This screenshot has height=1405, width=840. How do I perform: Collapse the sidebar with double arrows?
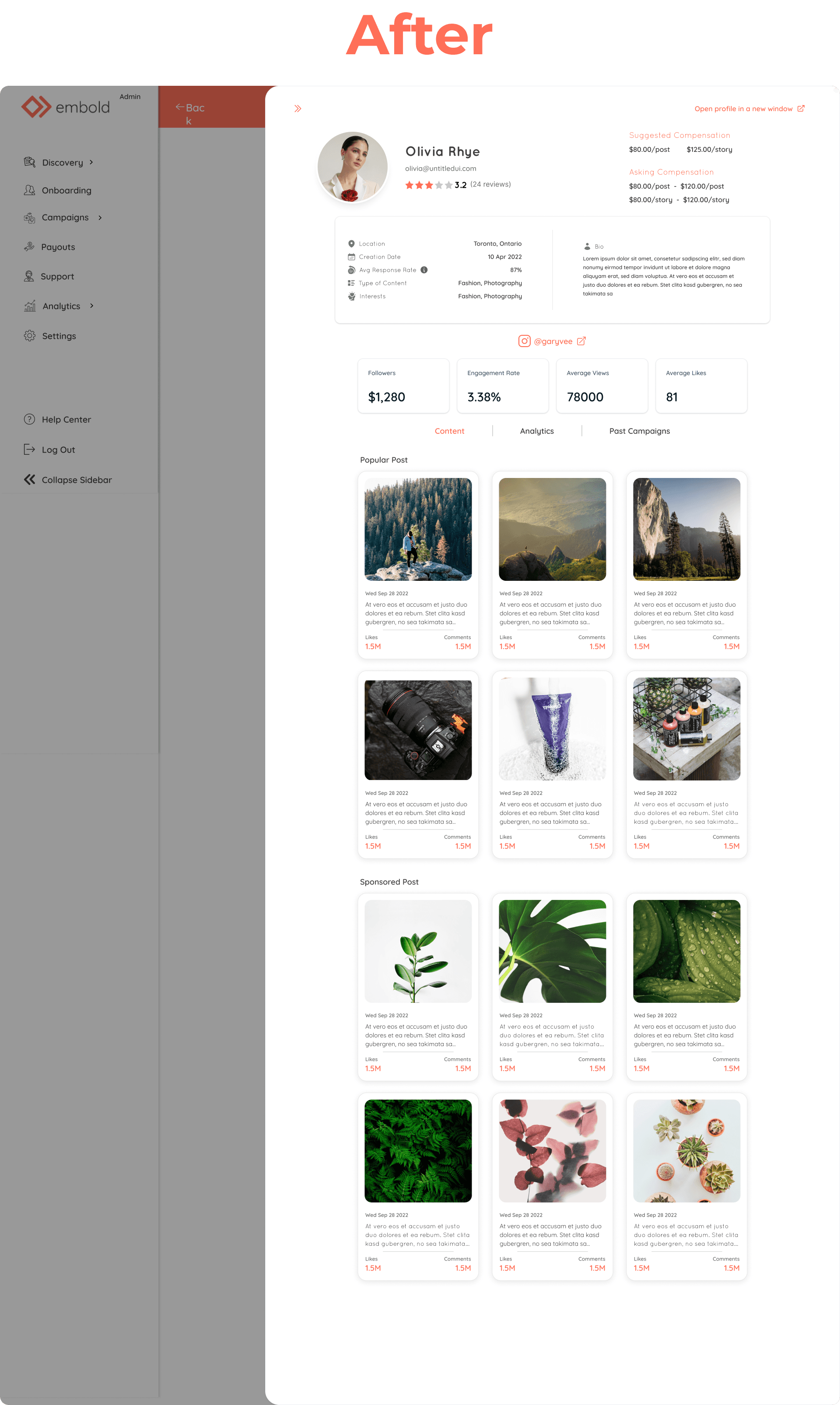pos(29,480)
